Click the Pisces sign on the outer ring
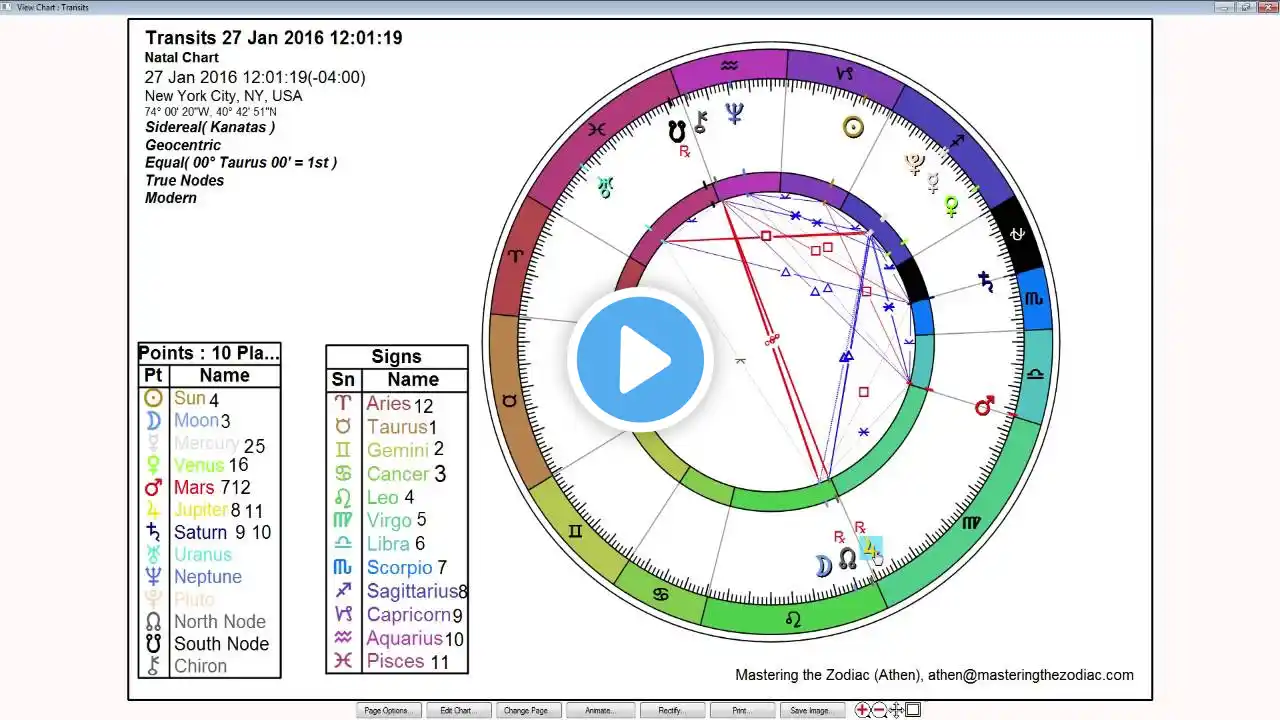The width and height of the screenshot is (1280, 720). click(x=597, y=129)
